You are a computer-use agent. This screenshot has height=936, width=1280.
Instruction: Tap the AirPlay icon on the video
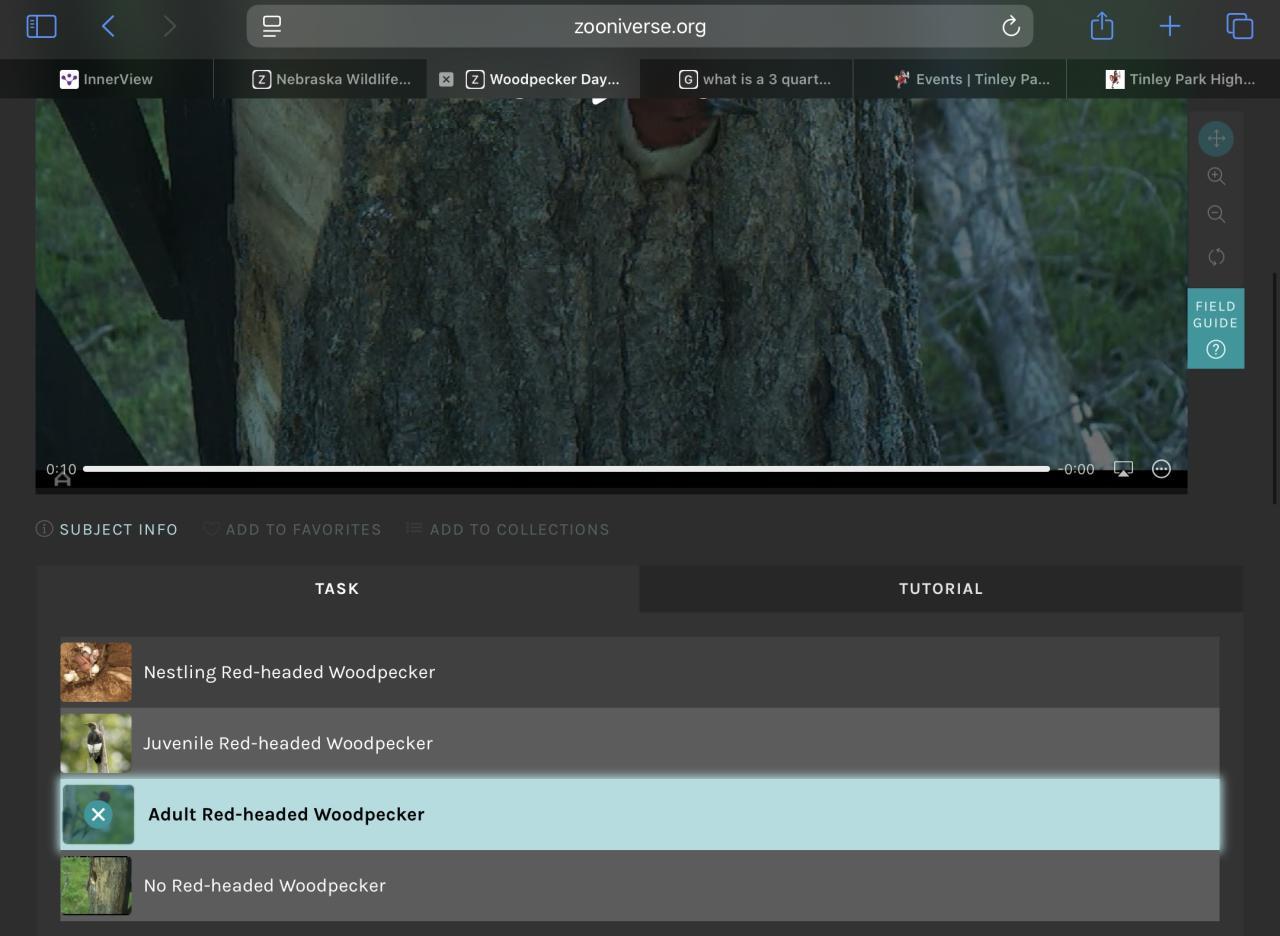tap(1123, 469)
